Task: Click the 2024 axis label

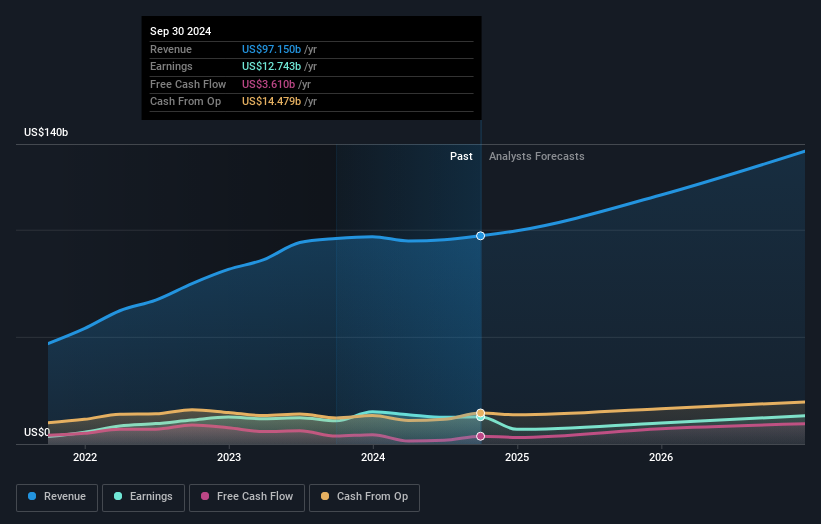Action: [373, 457]
